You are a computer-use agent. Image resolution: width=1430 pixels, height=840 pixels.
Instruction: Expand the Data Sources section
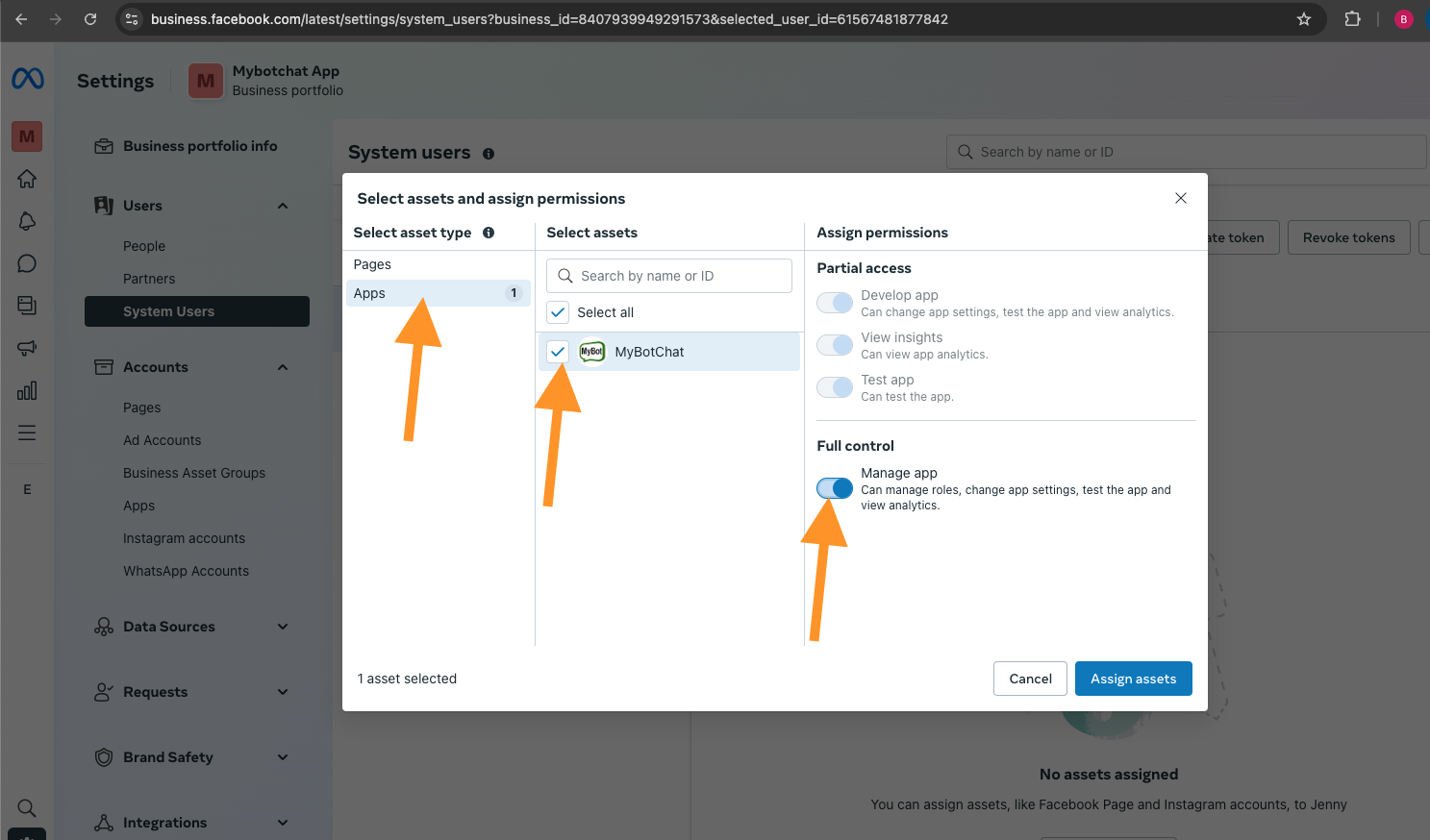283,627
